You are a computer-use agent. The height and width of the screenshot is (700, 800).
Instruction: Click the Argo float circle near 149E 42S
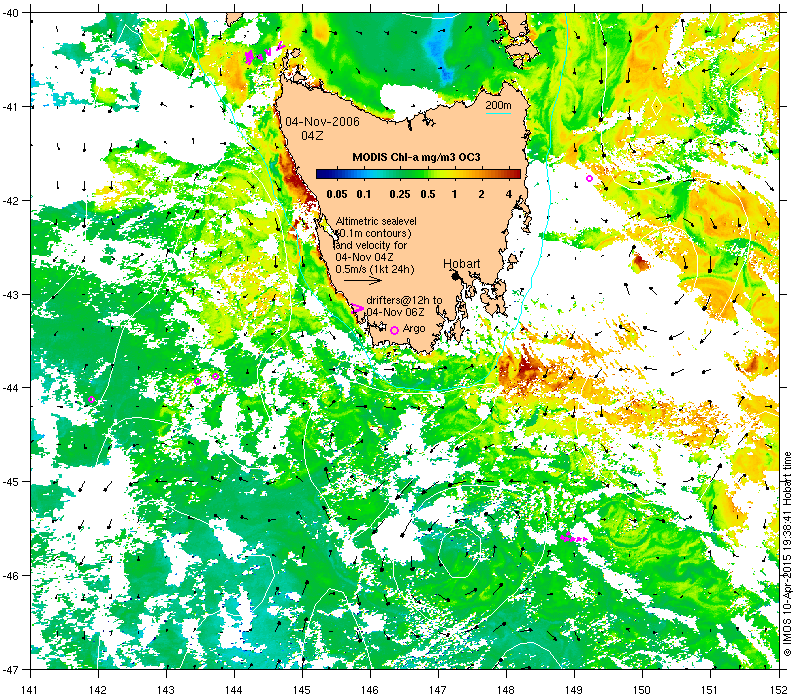coord(590,179)
